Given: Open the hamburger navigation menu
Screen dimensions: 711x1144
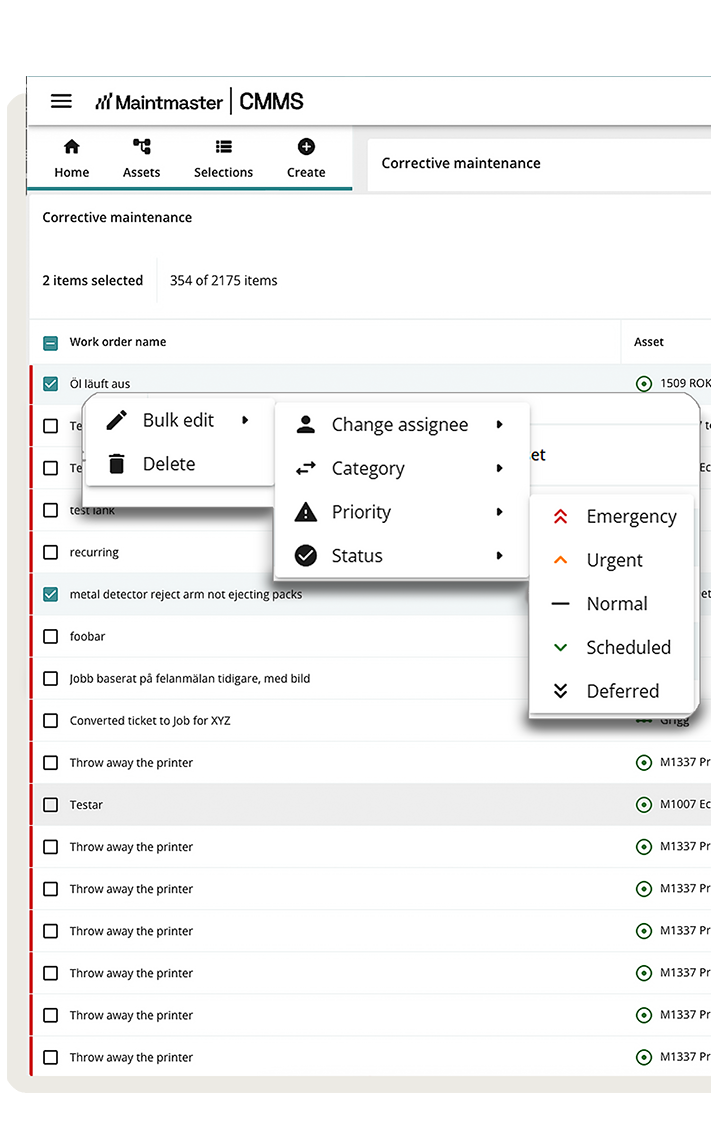Looking at the screenshot, I should pos(61,101).
